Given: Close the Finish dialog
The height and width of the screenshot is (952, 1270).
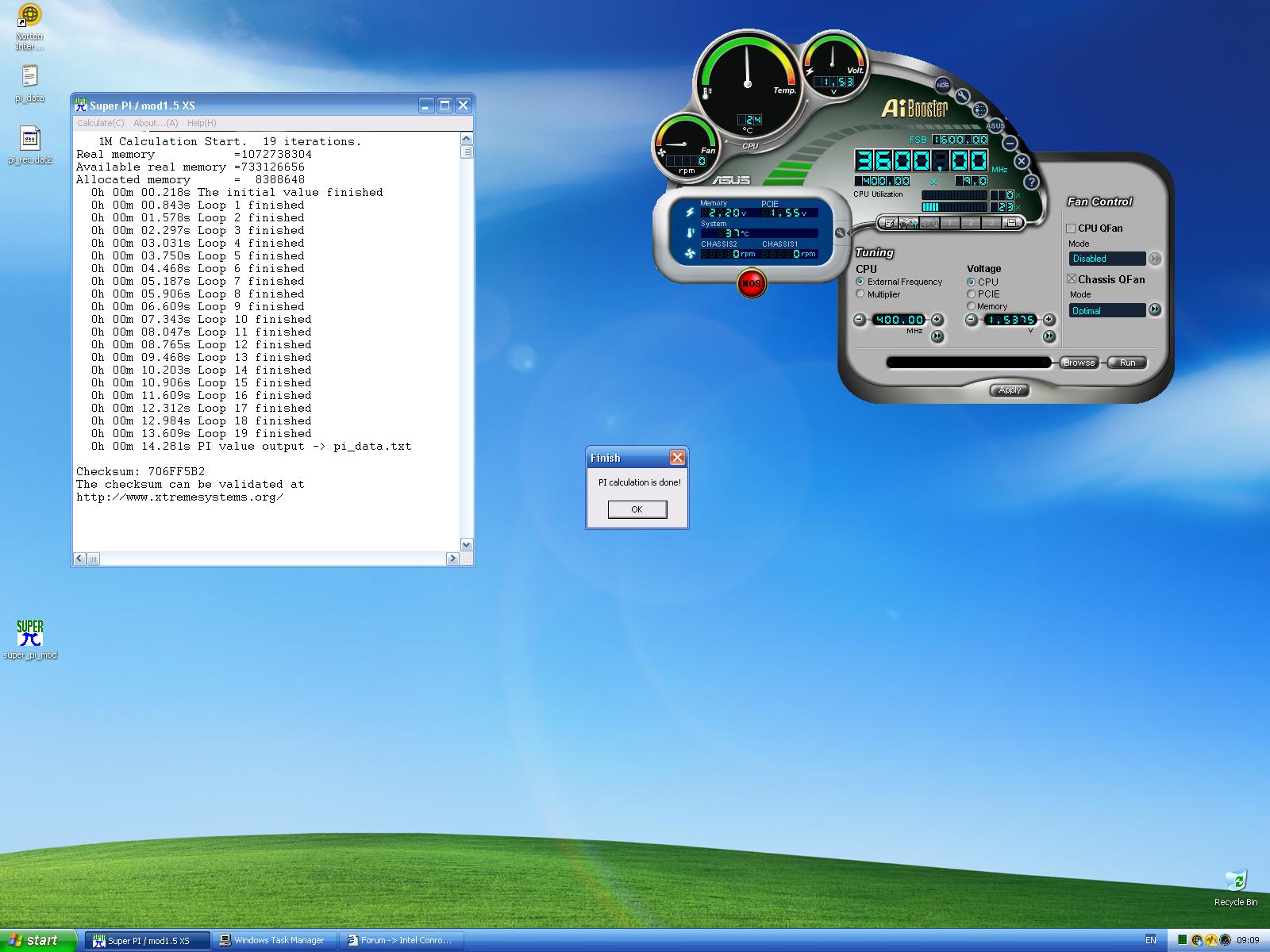Looking at the screenshot, I should (x=677, y=458).
